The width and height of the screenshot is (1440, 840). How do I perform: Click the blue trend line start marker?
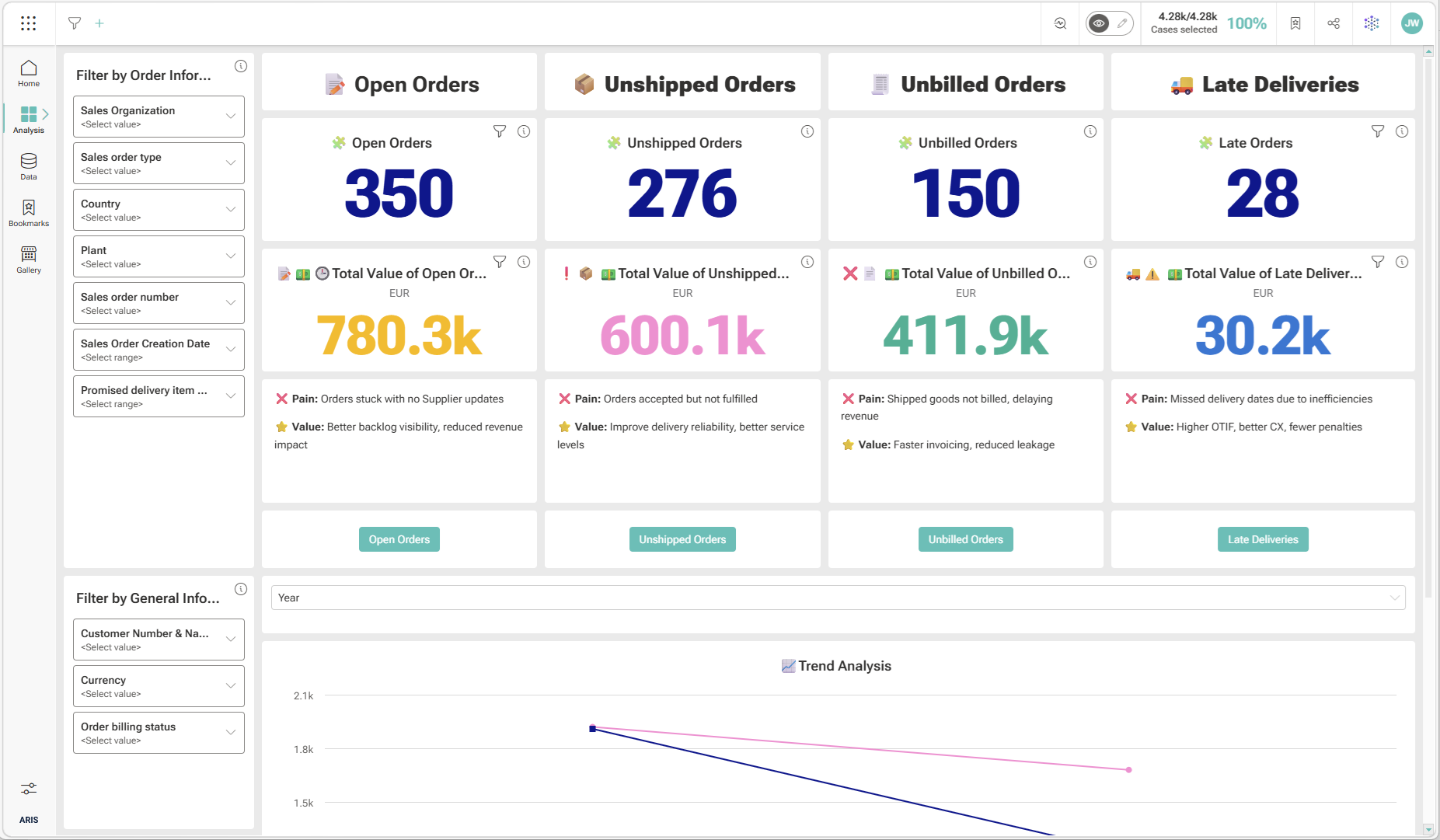click(x=592, y=729)
